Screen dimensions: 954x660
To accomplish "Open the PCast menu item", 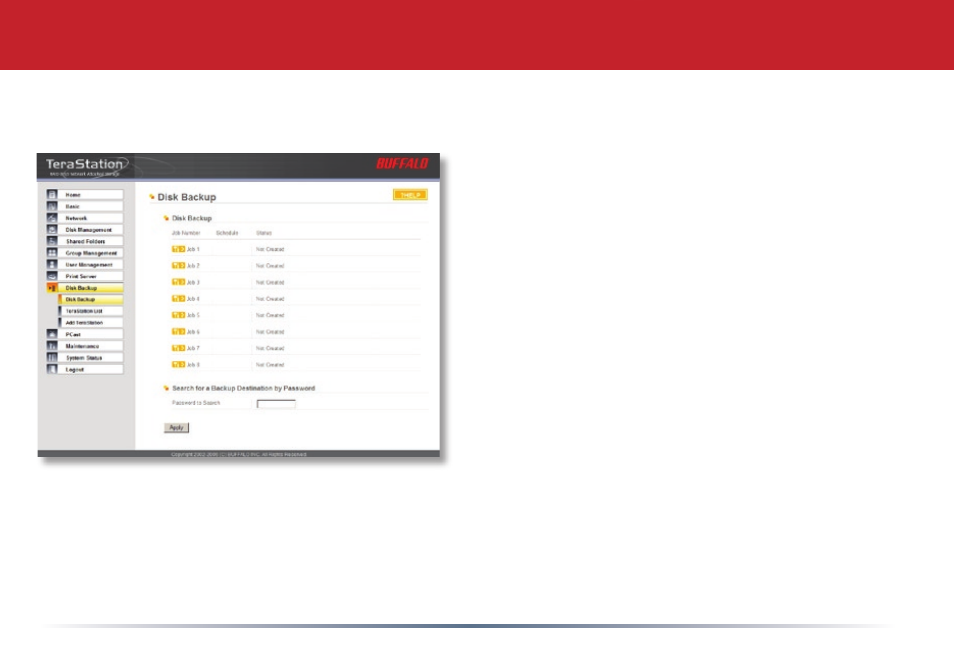I will point(91,334).
